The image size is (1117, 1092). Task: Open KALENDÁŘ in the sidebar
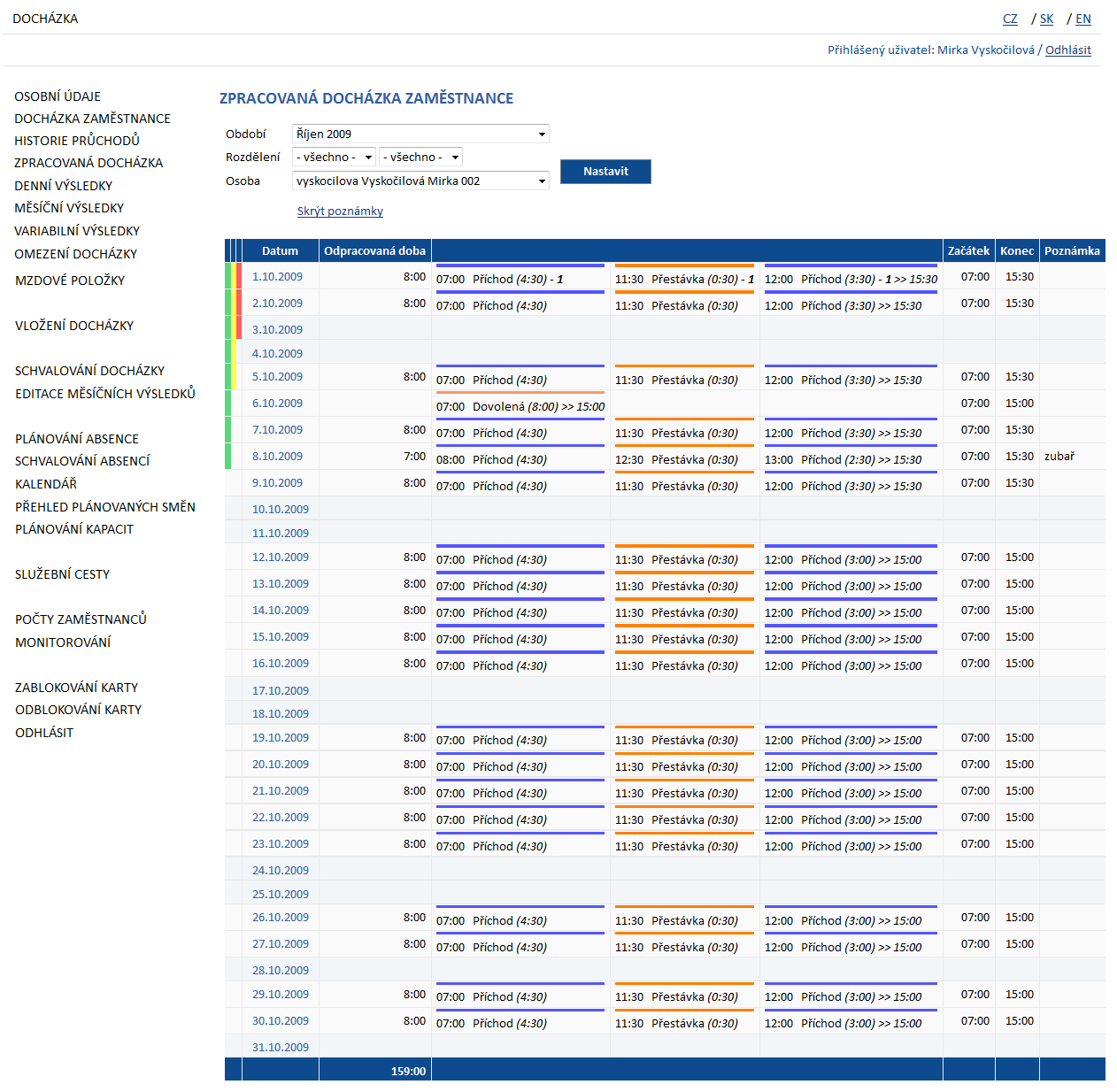[x=46, y=484]
